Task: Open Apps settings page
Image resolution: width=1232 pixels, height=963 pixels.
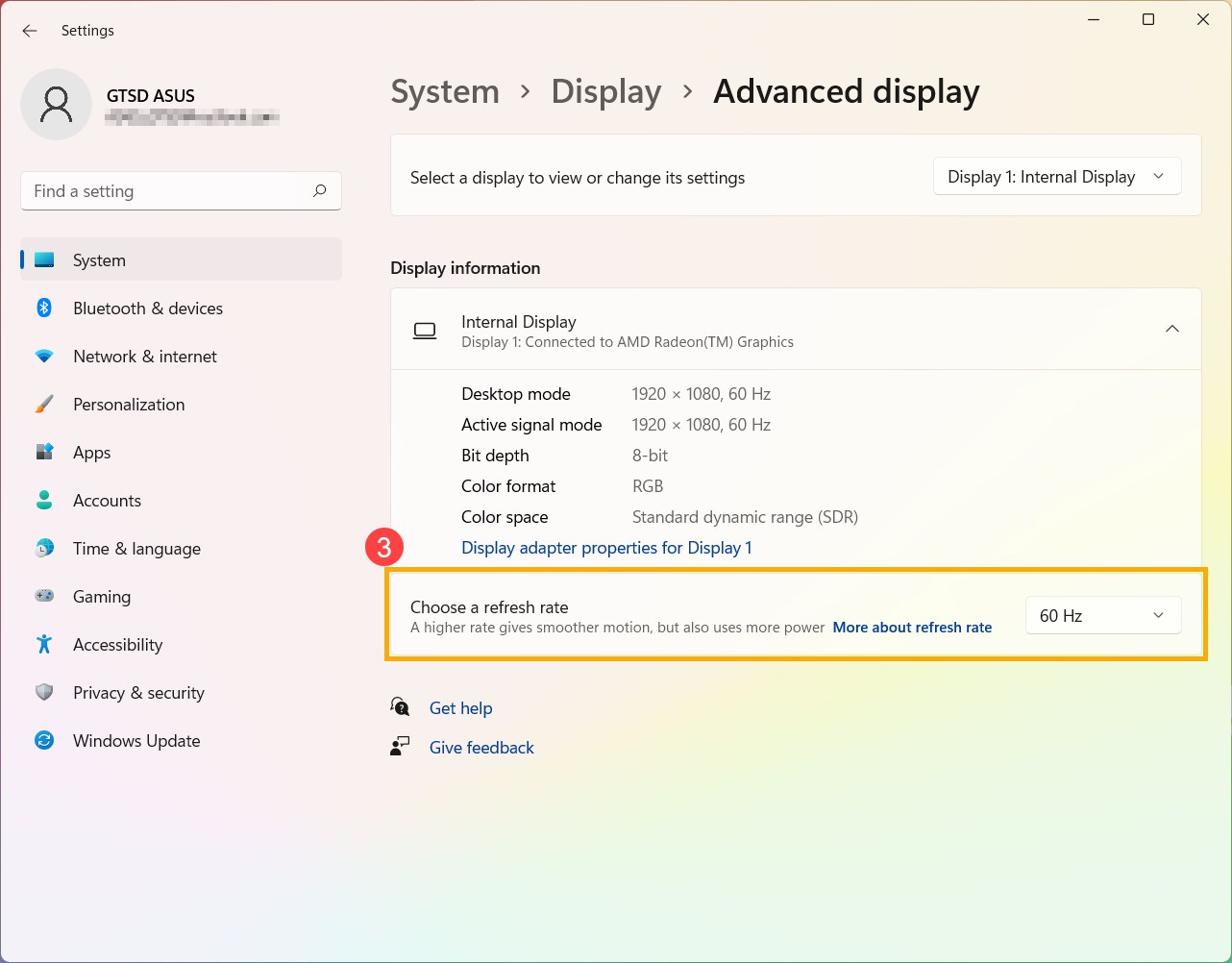Action: [181, 452]
